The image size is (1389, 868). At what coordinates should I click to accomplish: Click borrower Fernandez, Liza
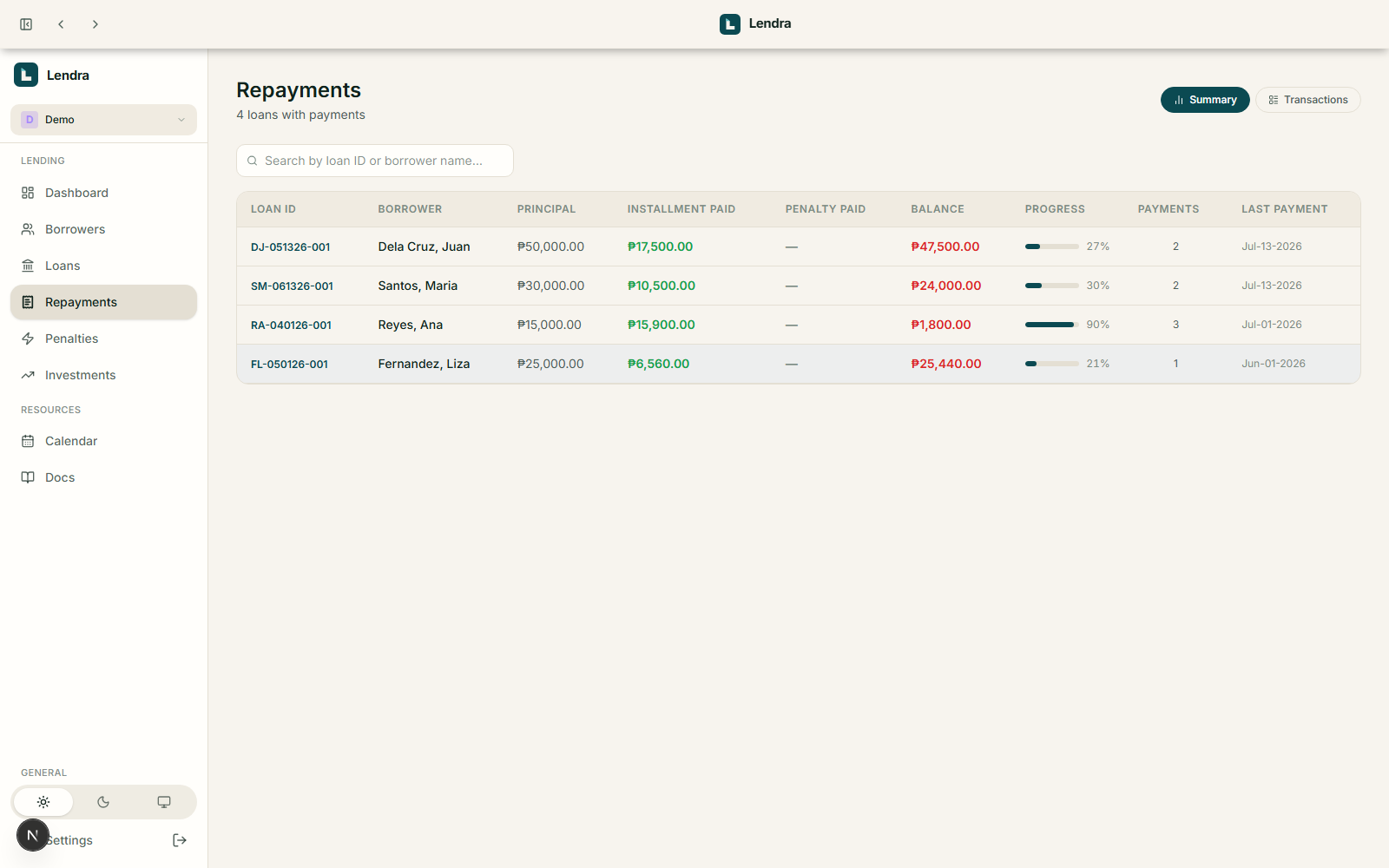(x=424, y=364)
